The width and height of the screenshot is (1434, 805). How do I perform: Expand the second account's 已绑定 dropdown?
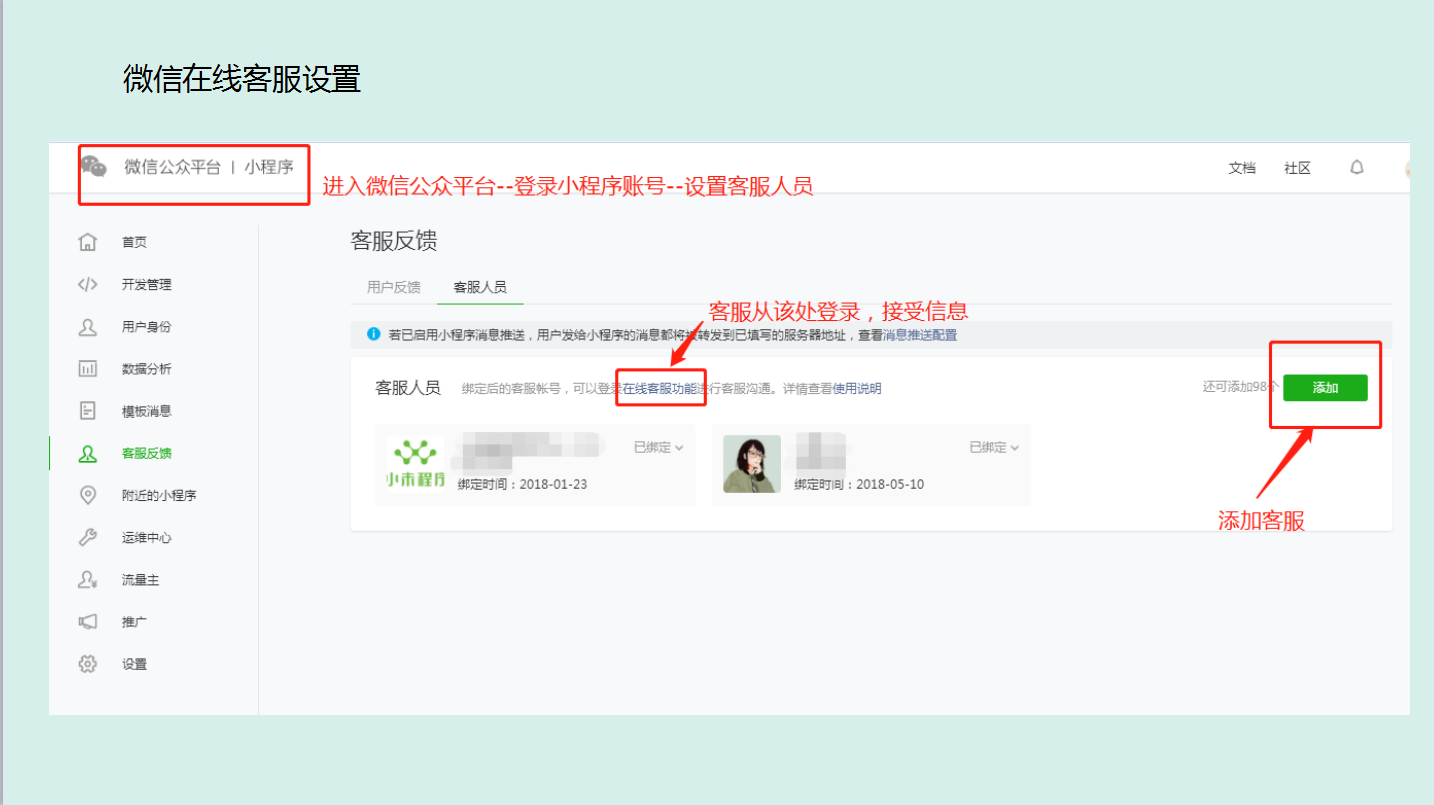coord(994,448)
